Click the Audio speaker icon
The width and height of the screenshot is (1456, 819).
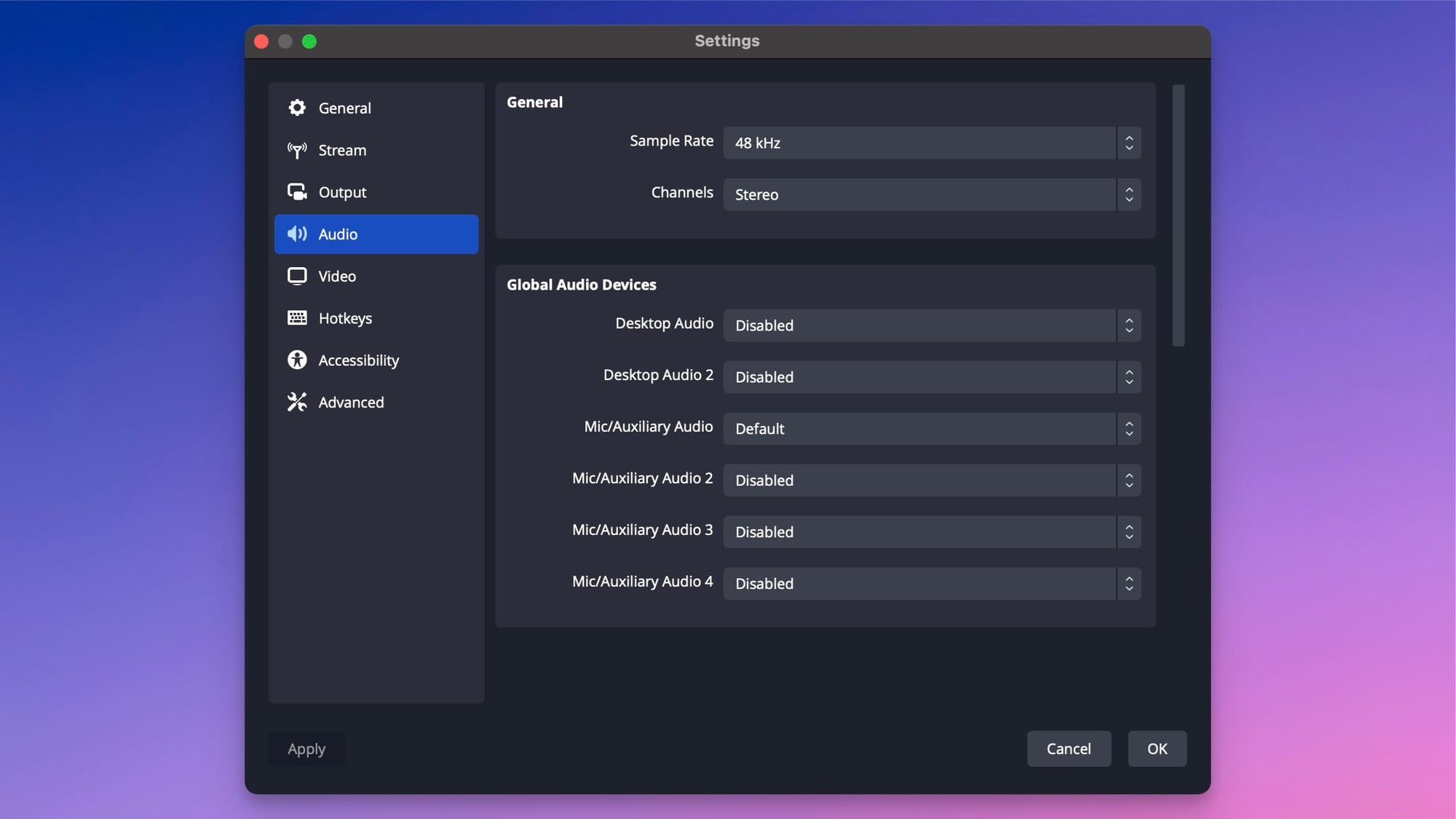297,234
